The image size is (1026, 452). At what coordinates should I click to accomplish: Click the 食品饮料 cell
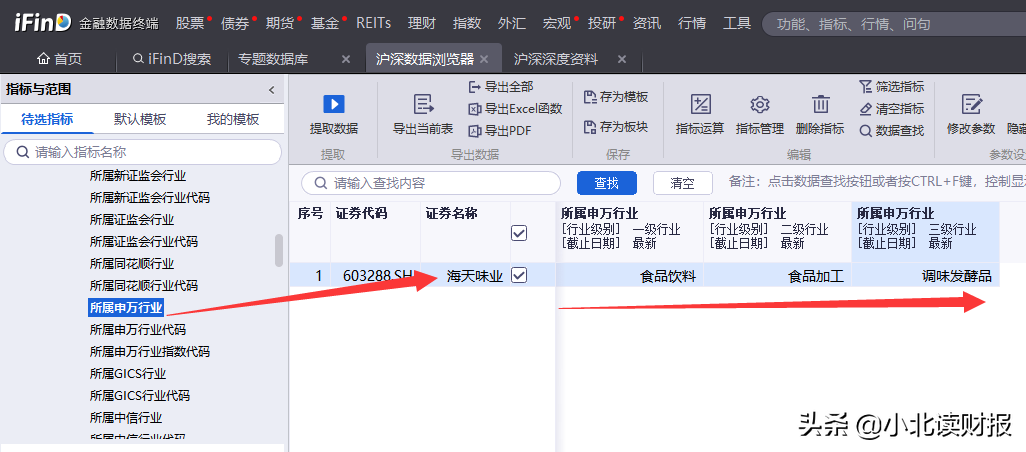pyautogui.click(x=629, y=275)
